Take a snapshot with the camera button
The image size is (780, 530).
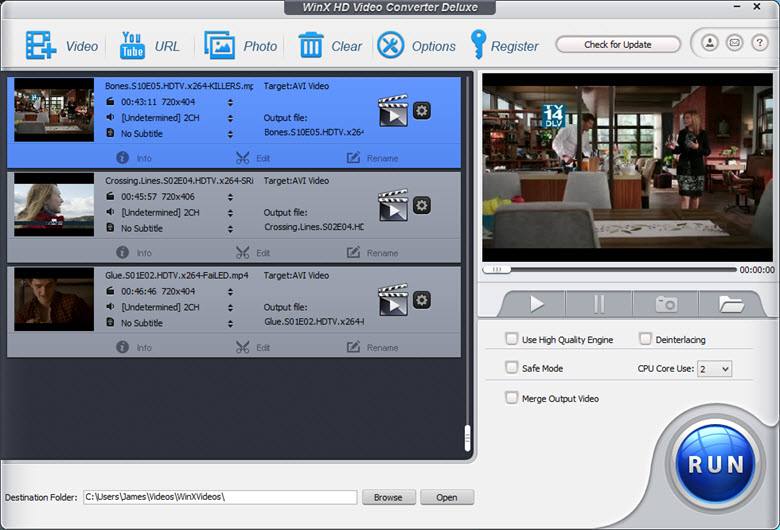pos(666,304)
